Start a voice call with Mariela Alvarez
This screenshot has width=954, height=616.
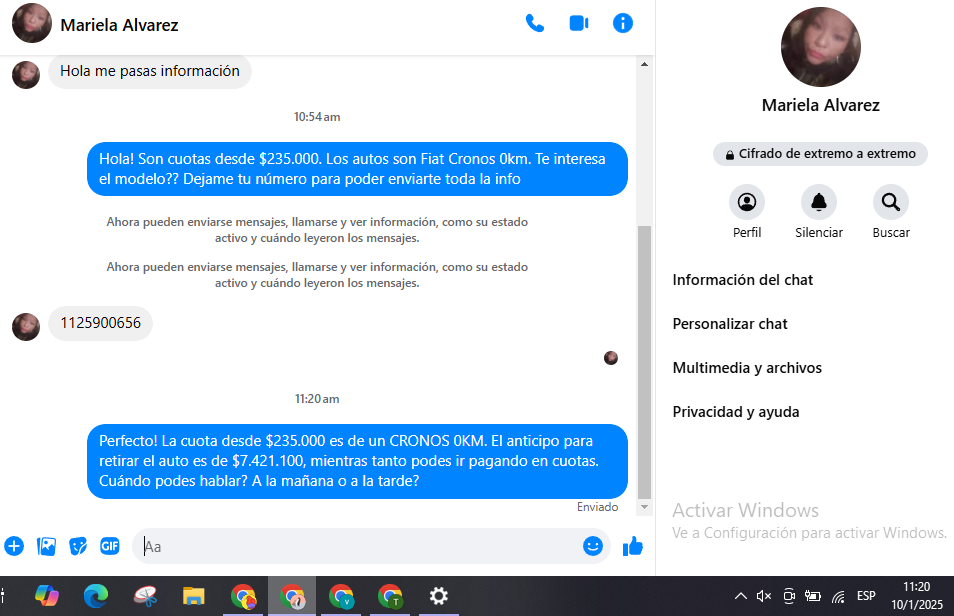tap(535, 24)
